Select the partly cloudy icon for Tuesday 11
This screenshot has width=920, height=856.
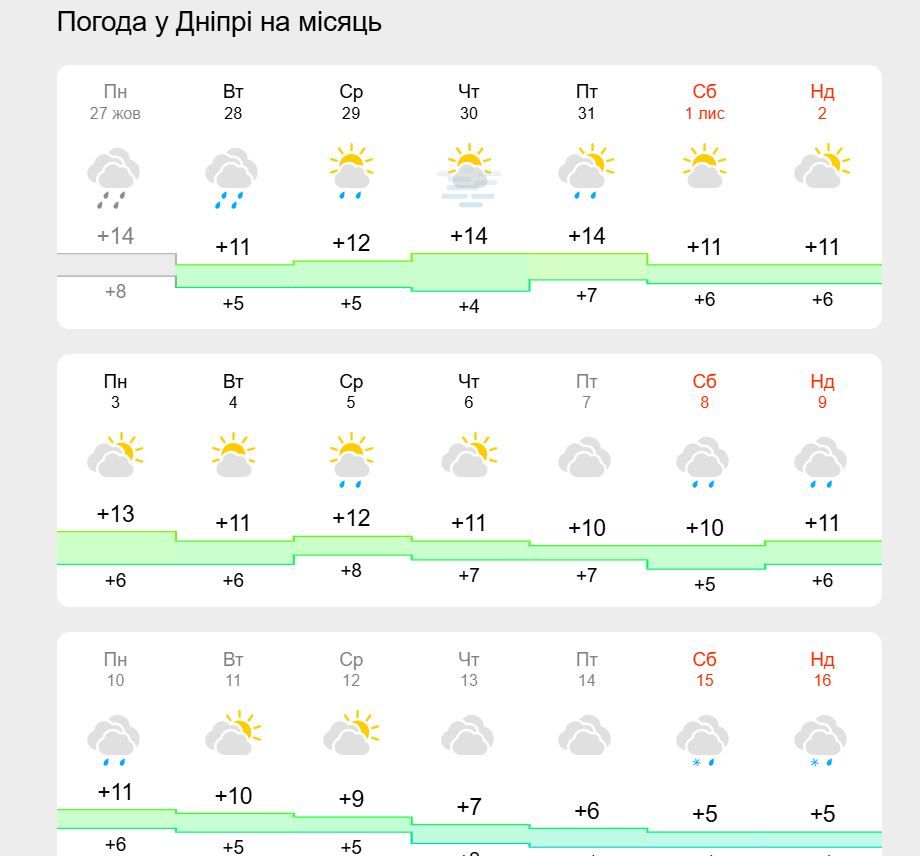(x=232, y=732)
